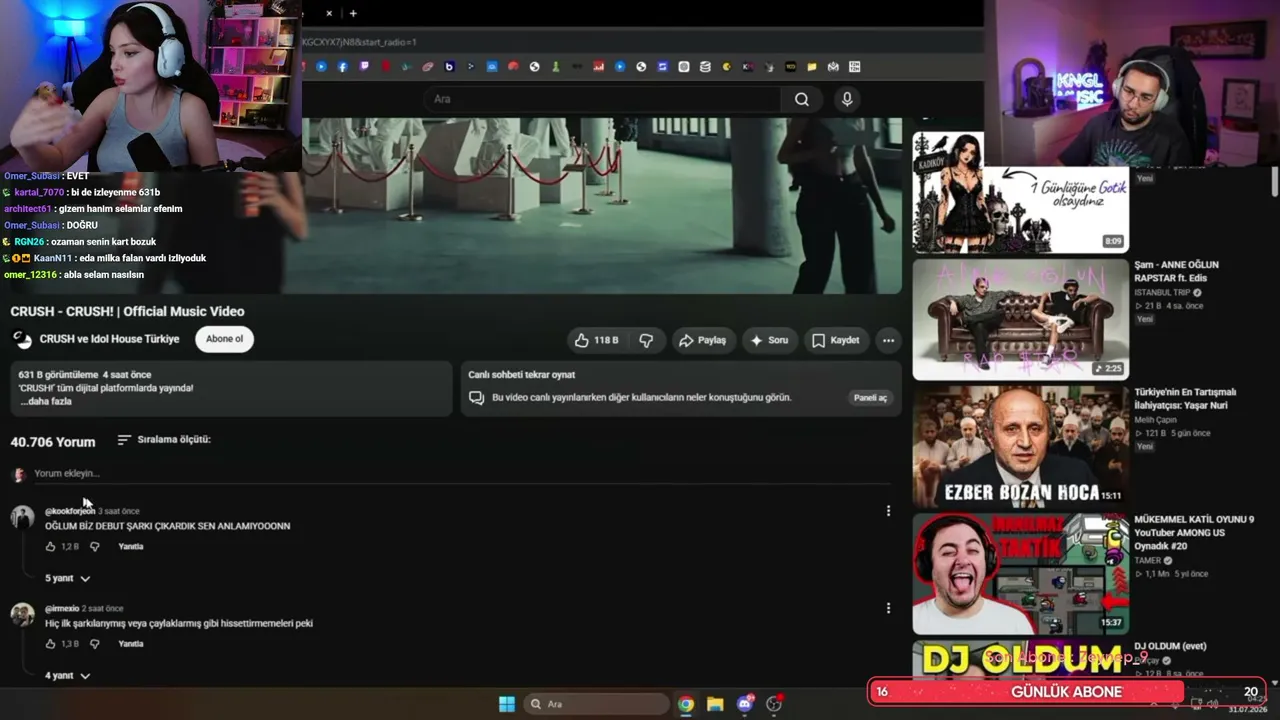Open the OBS icon in the taskbar
The height and width of the screenshot is (720, 1280).
point(773,704)
